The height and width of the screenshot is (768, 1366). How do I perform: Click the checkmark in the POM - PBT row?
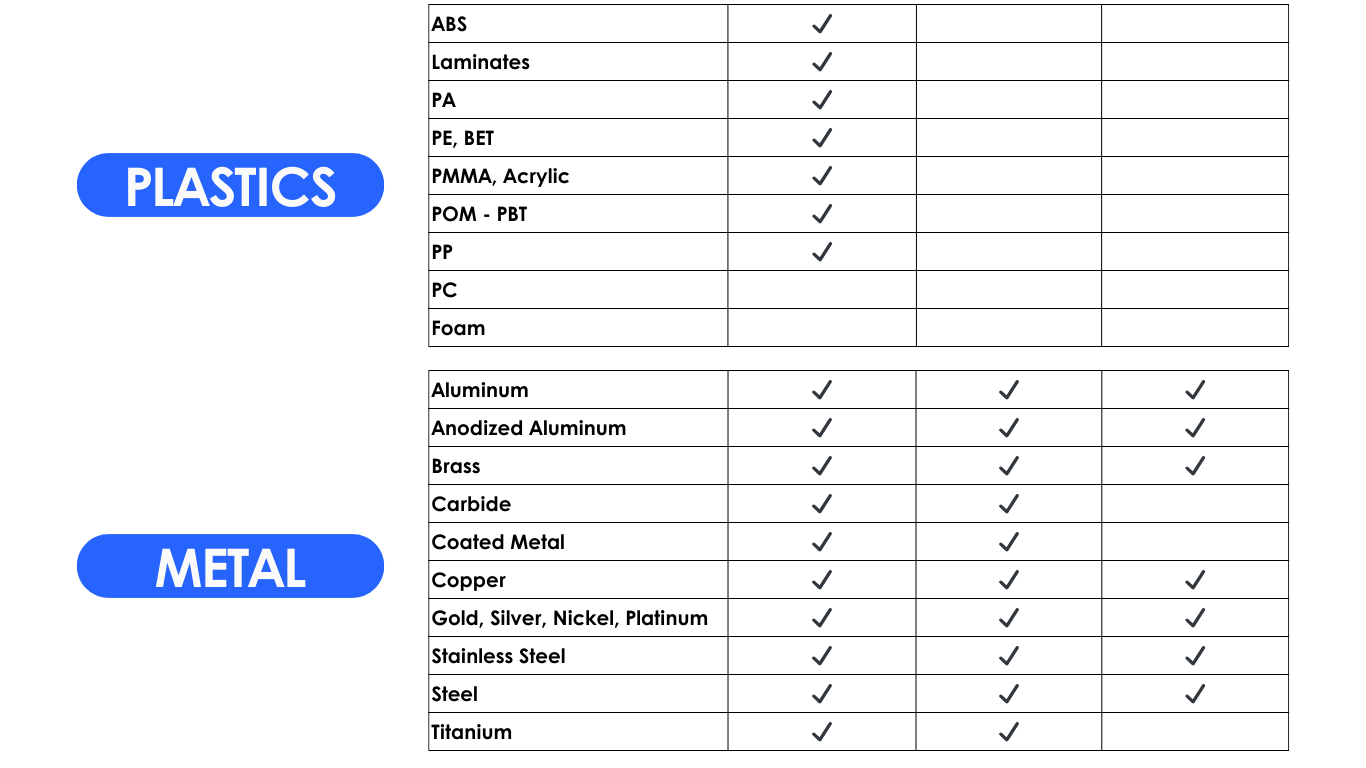tap(822, 214)
